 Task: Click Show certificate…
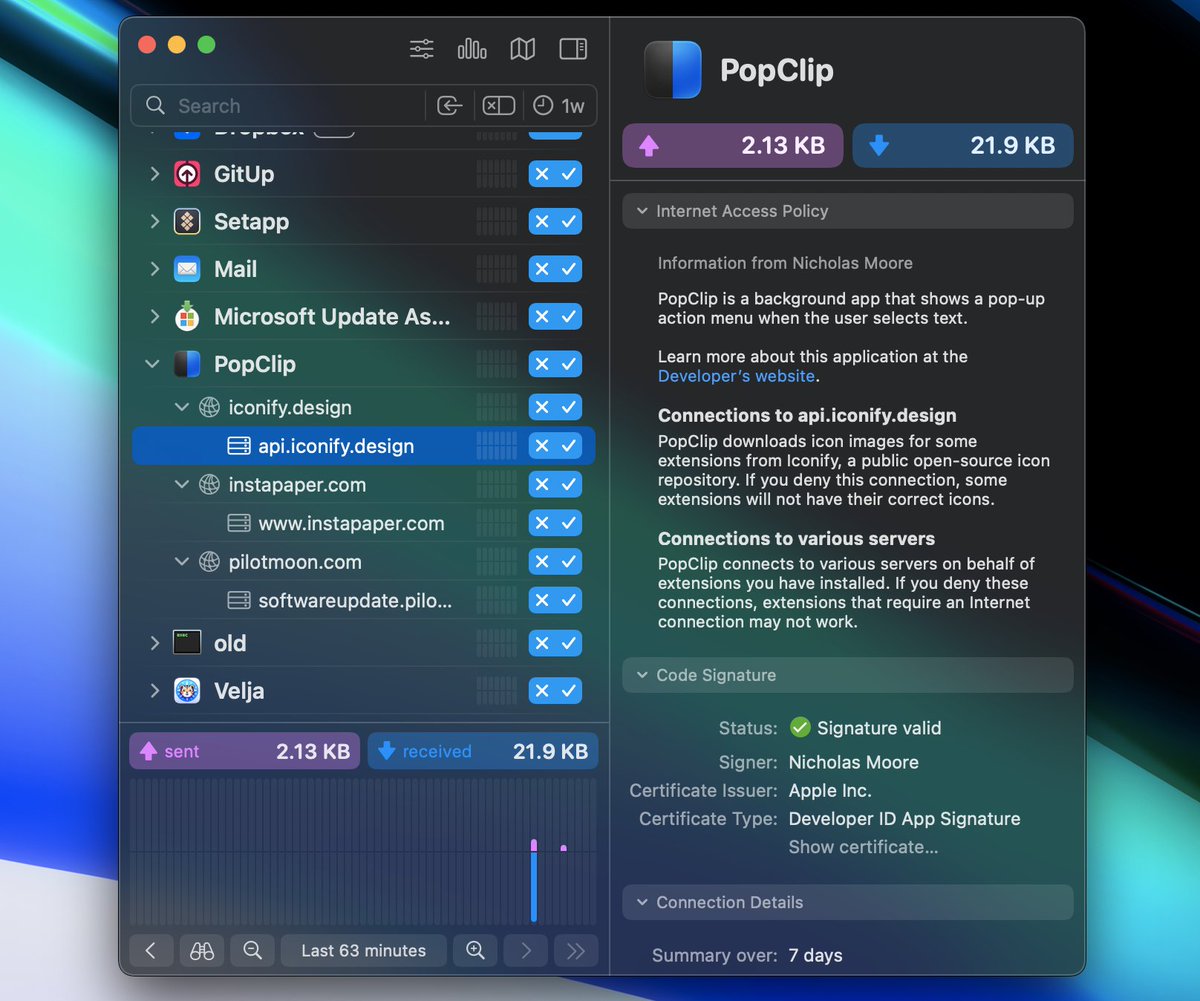click(863, 847)
